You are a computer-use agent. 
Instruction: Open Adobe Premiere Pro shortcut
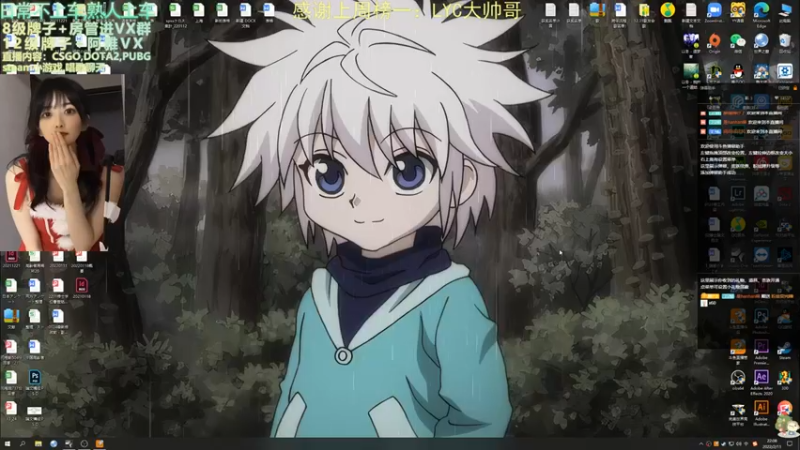[761, 347]
